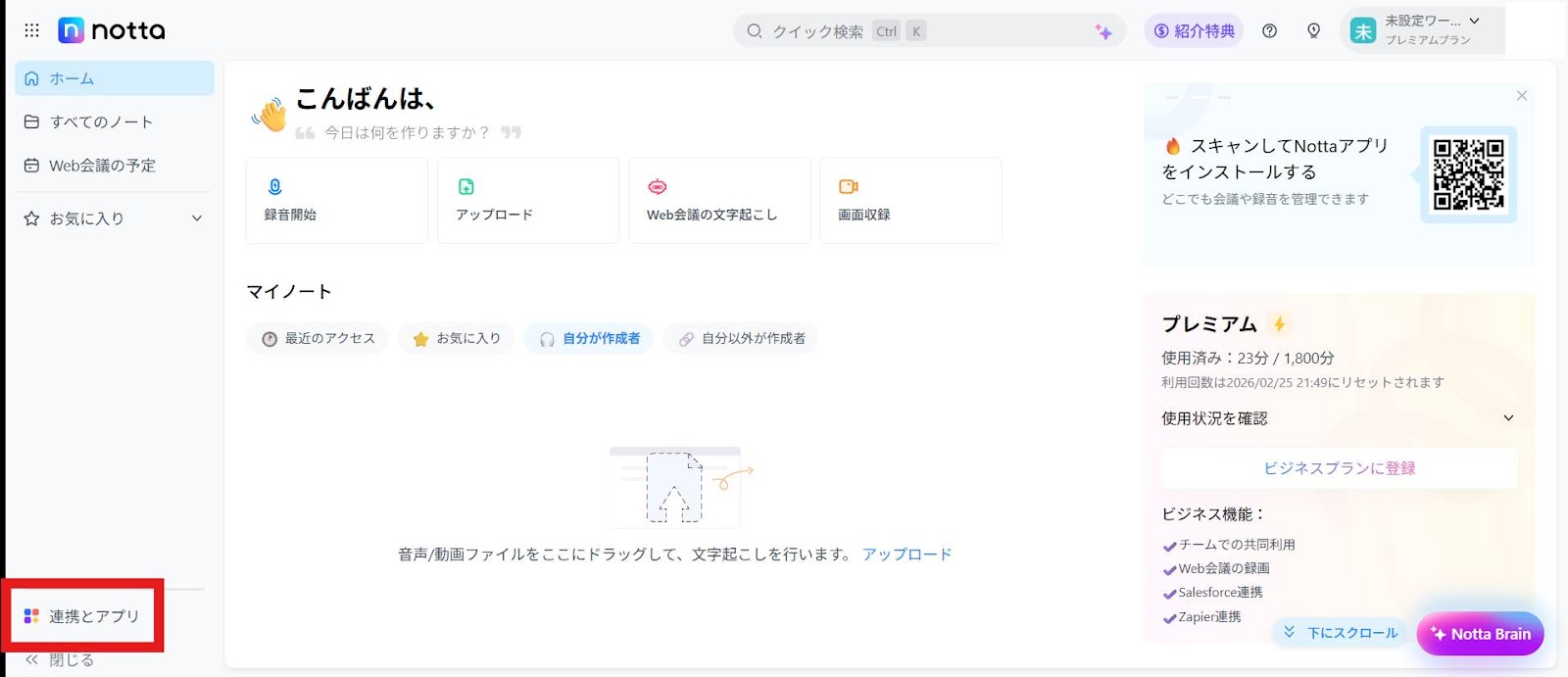Click 下にスクロール button
The height and width of the screenshot is (677, 1568).
[1342, 633]
